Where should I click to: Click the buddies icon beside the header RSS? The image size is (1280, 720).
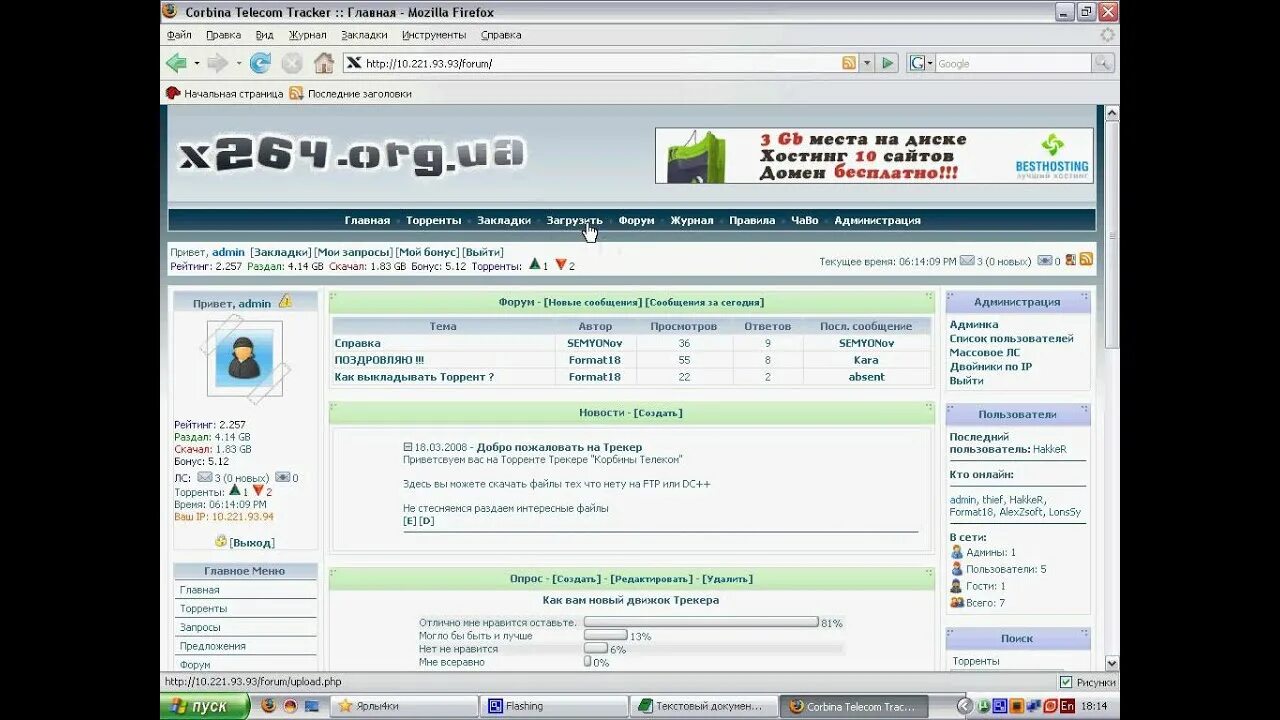point(1070,260)
